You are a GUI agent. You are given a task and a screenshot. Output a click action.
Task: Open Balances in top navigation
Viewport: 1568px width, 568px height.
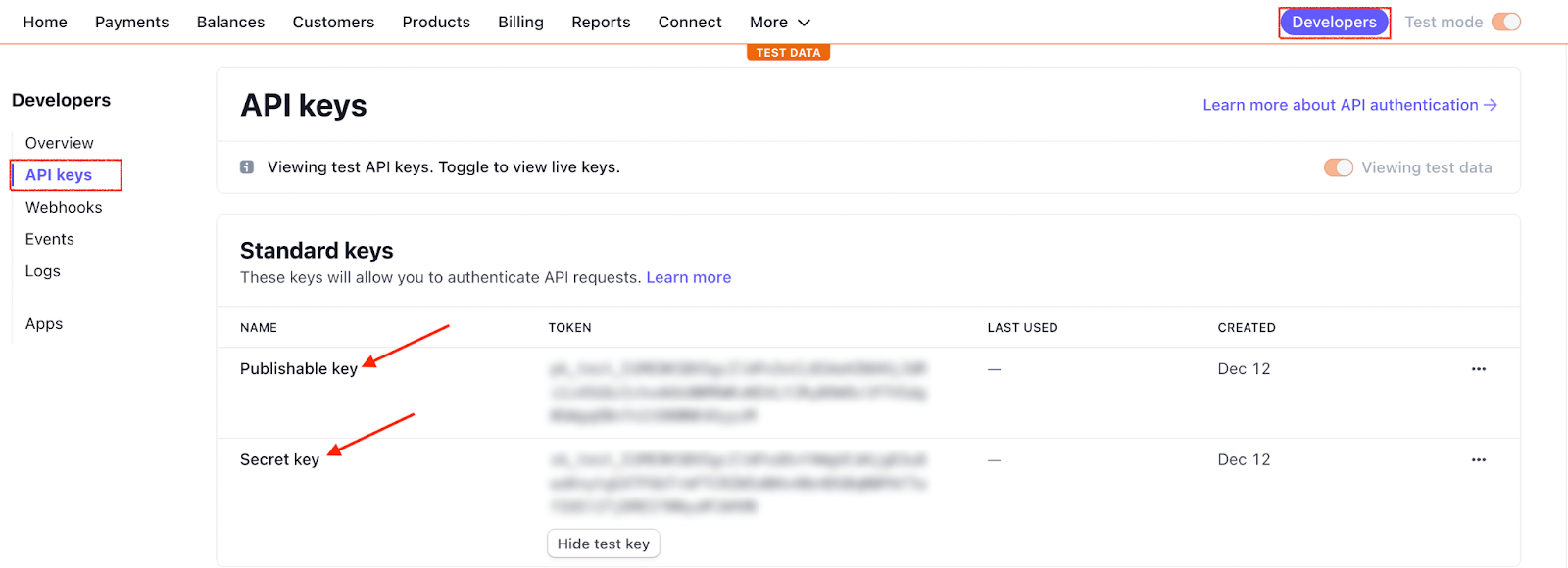point(230,22)
